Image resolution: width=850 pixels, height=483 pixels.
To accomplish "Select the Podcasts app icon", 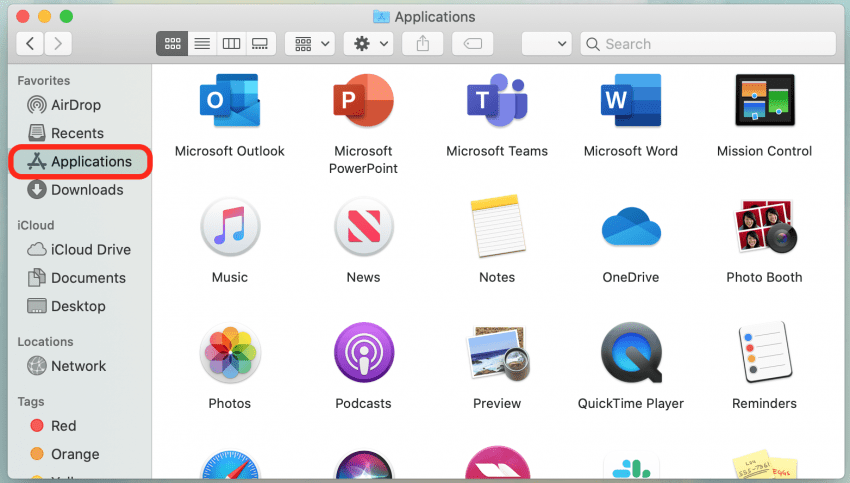I will pos(363,353).
